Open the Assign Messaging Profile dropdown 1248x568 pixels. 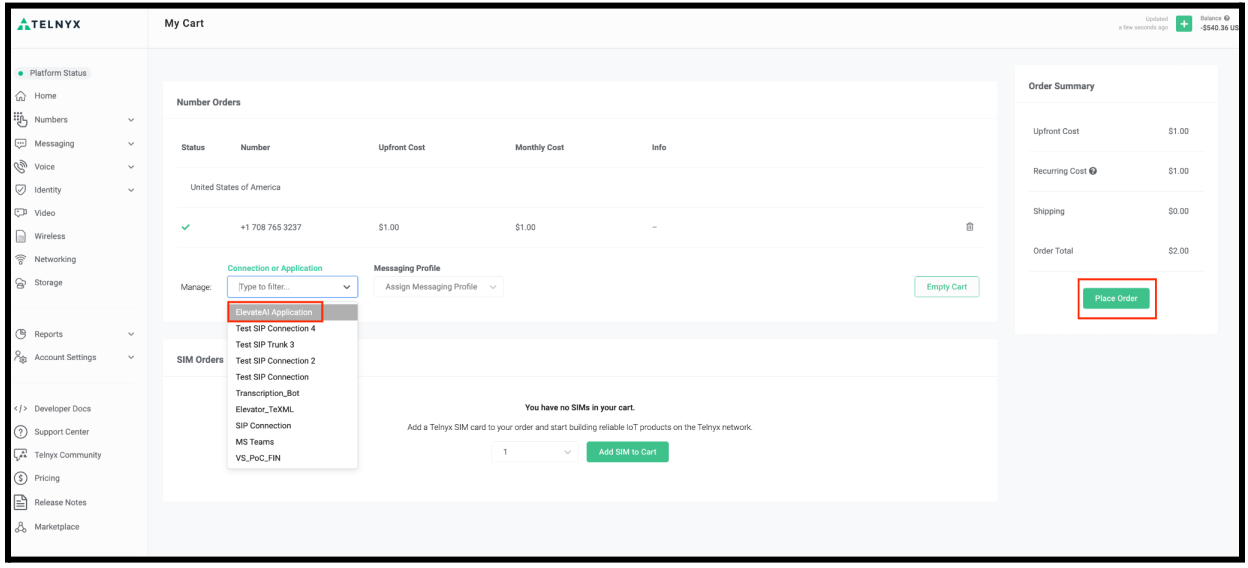(x=438, y=287)
